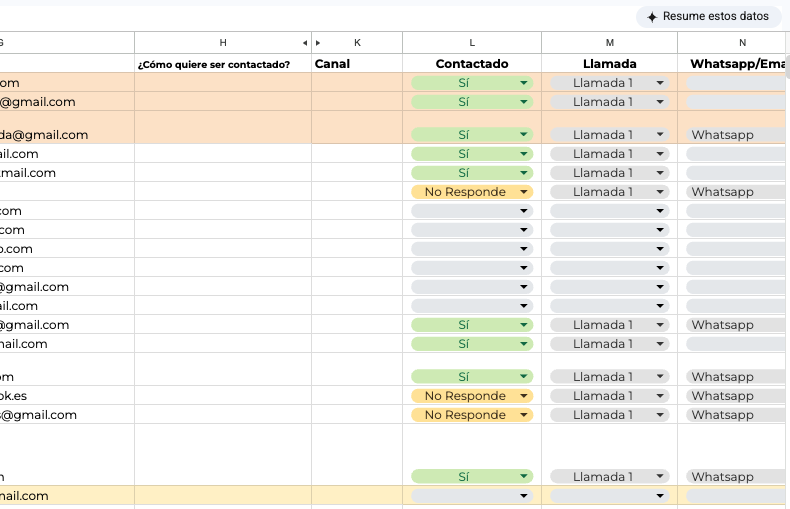
Task: Click the ¿Cómo quiere ser contactado? header cell
Action: click(x=214, y=65)
